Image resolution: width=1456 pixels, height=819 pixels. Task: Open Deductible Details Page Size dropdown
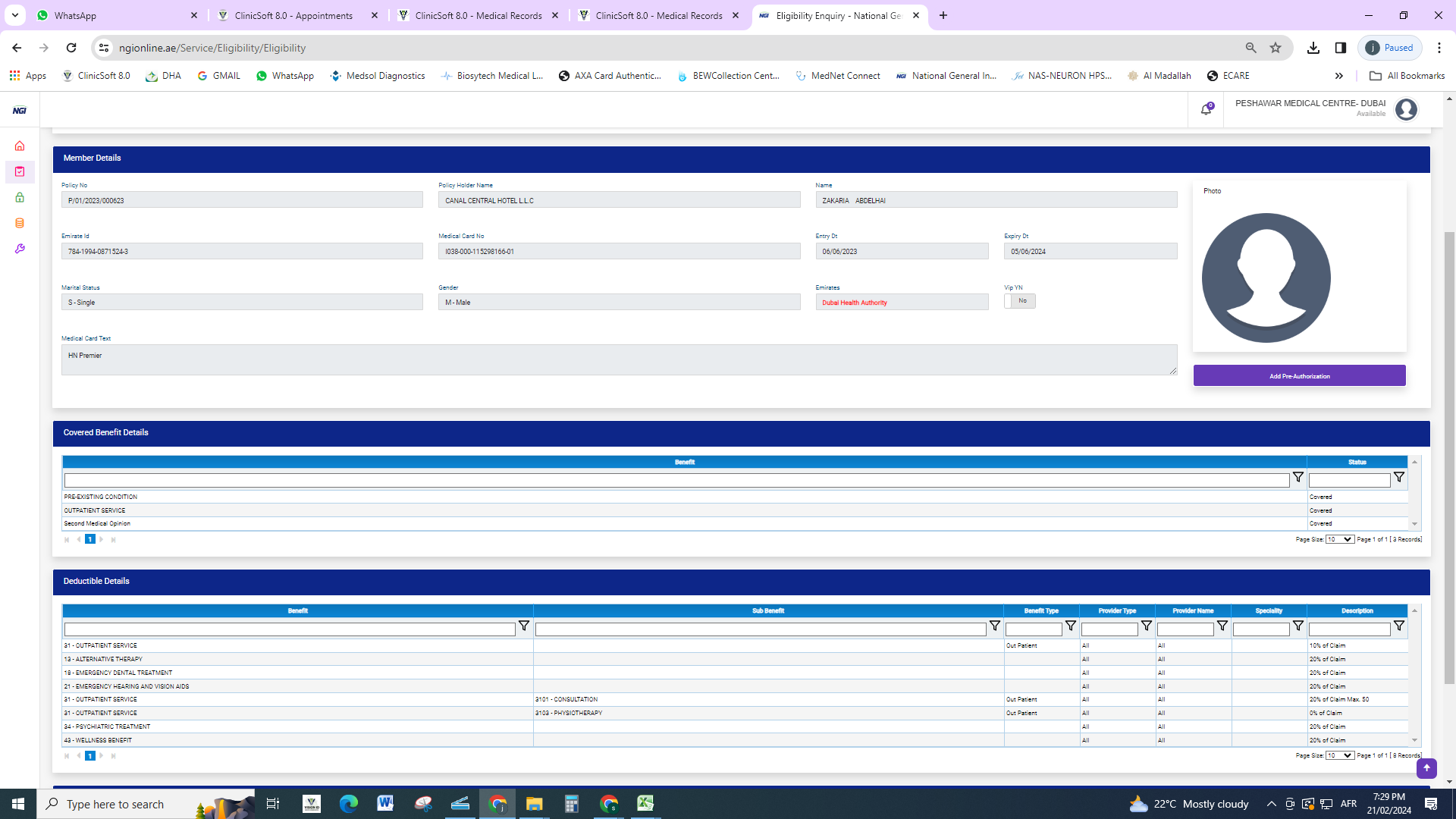tap(1339, 755)
